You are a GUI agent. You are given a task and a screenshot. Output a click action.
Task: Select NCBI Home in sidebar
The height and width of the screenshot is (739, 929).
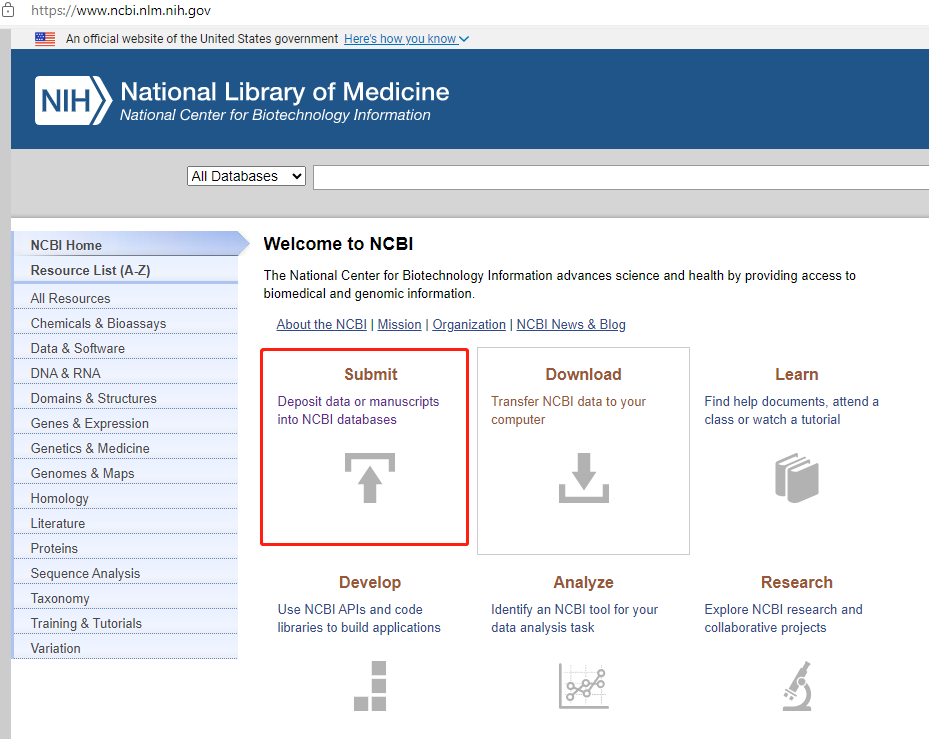[126, 245]
